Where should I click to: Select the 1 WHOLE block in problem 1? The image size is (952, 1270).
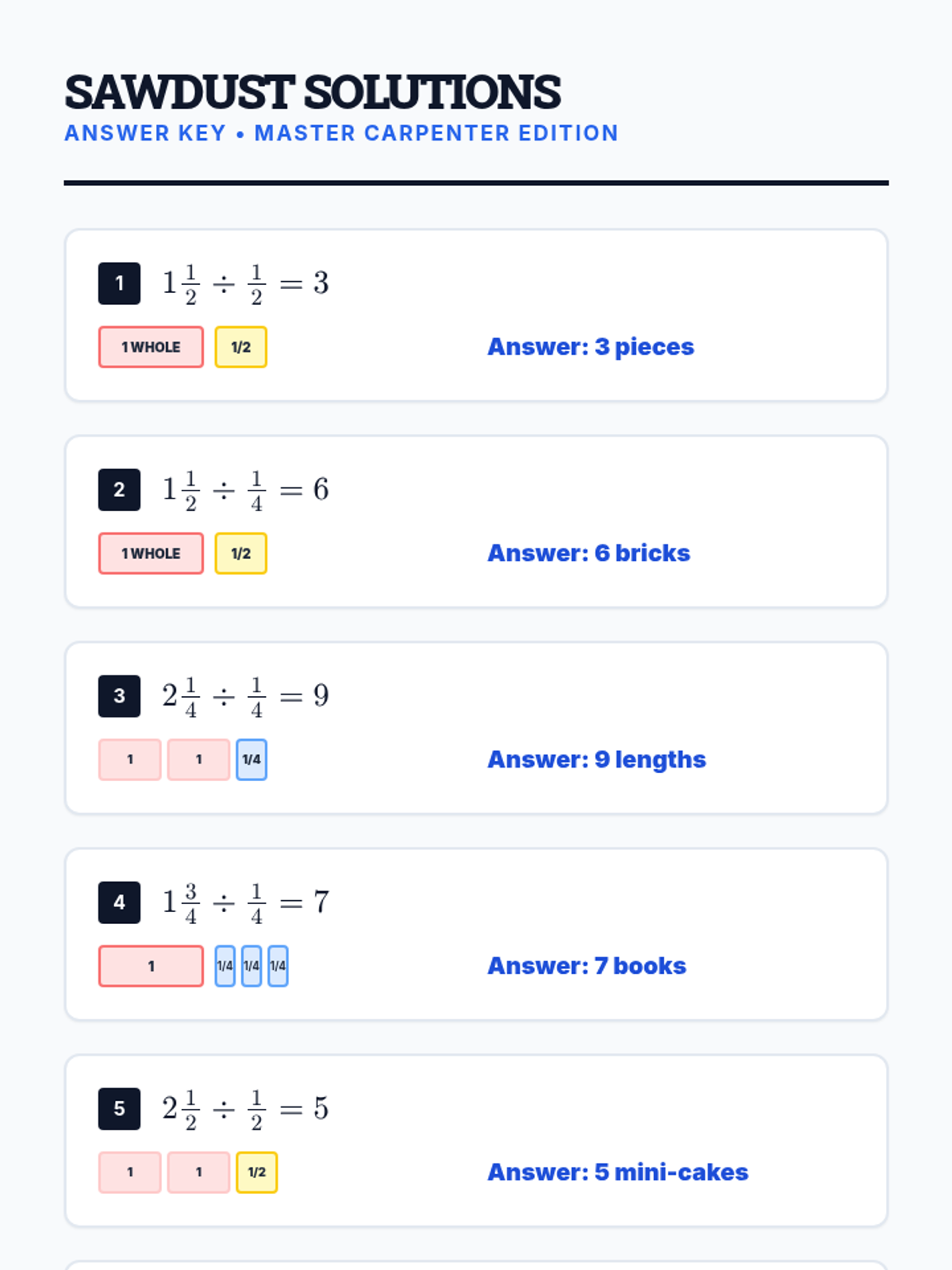[x=151, y=347]
